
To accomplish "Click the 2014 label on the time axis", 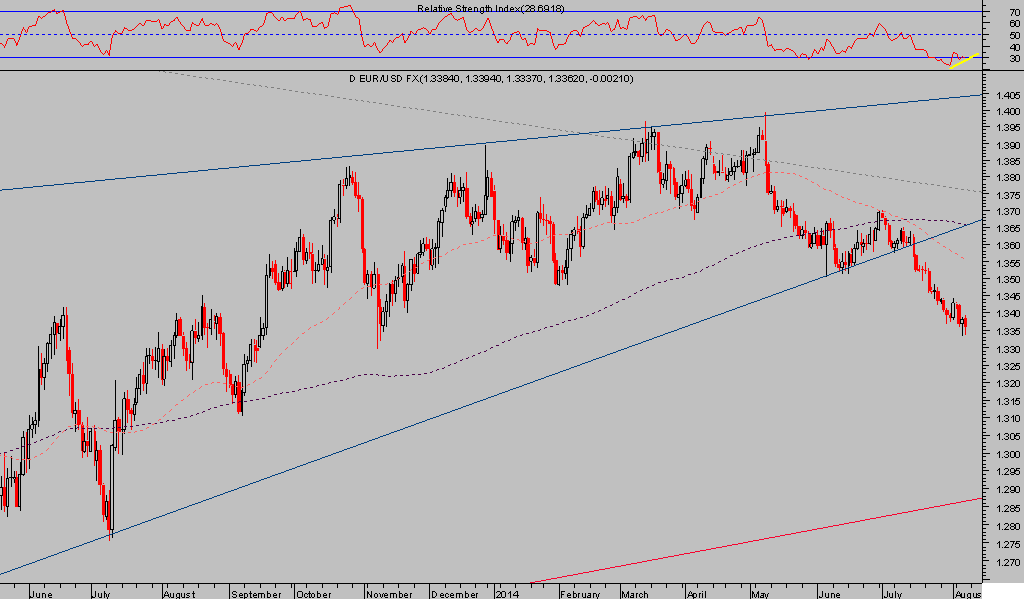I will tap(508, 592).
